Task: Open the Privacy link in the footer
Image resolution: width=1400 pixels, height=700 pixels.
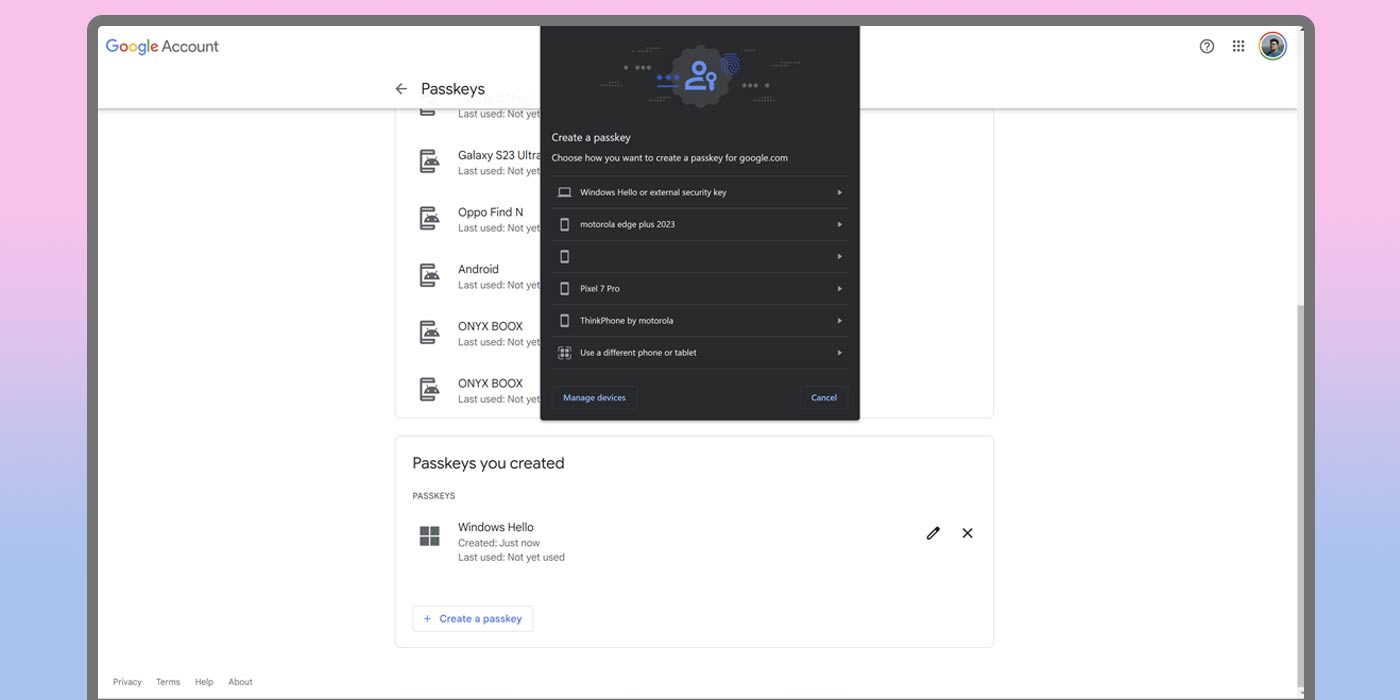Action: click(127, 681)
